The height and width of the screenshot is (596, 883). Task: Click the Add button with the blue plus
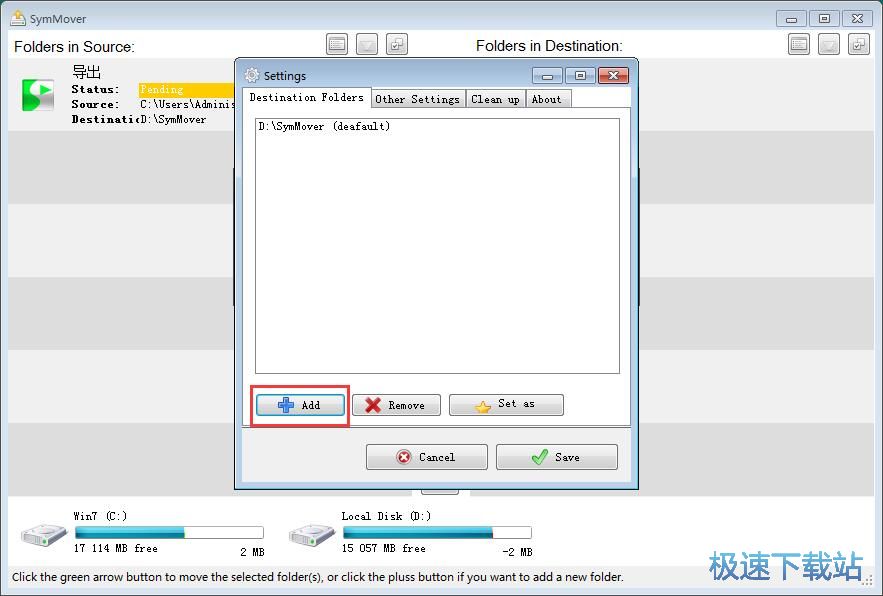pyautogui.click(x=300, y=405)
